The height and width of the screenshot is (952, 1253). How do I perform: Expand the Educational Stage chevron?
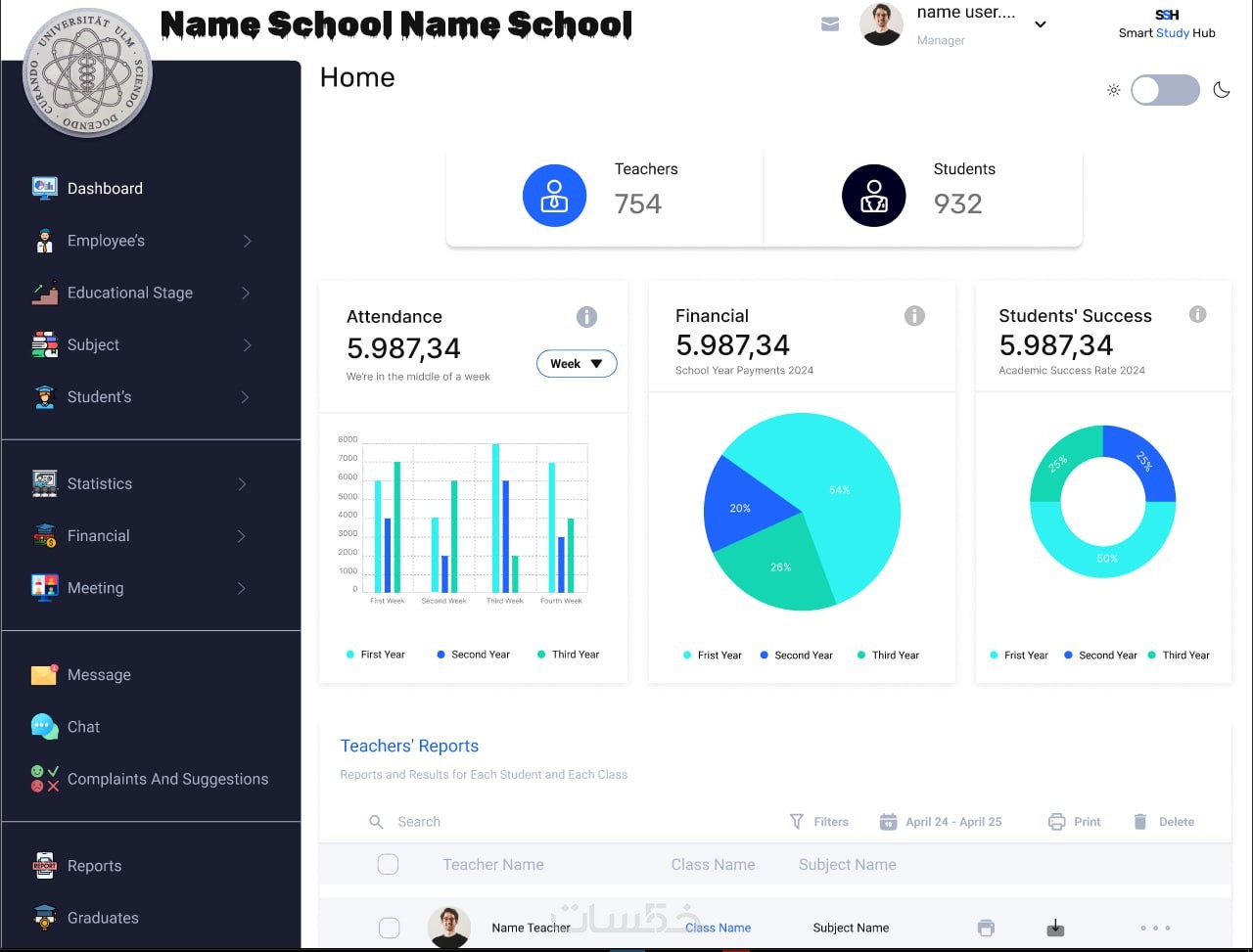(245, 293)
